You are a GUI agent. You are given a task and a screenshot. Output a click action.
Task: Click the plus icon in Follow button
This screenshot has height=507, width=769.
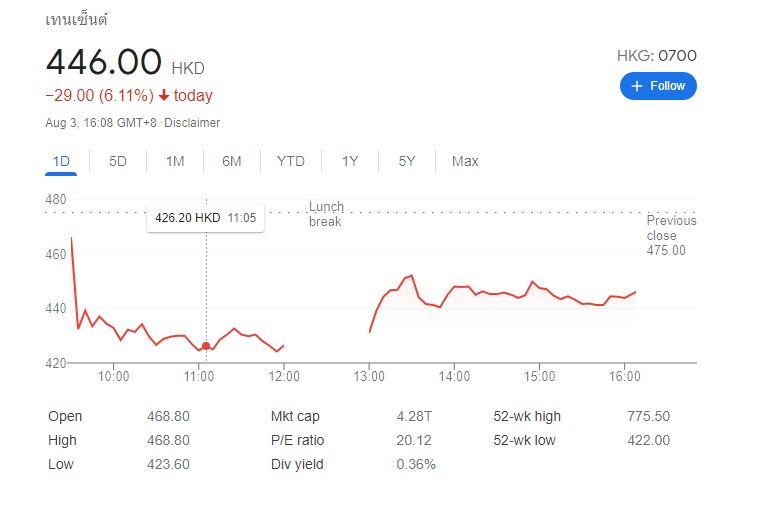637,86
